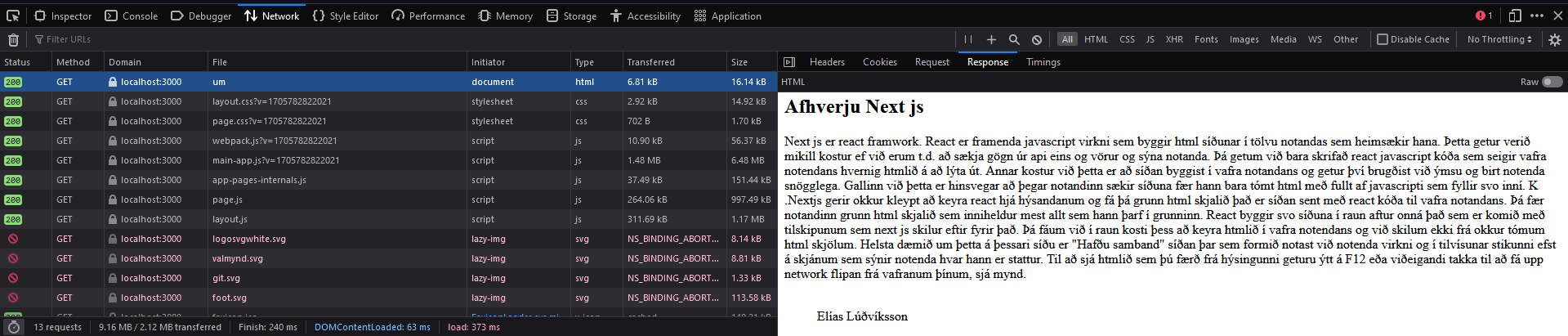Image resolution: width=1568 pixels, height=336 pixels.
Task: Filter requests by JS
Action: coord(1150,39)
